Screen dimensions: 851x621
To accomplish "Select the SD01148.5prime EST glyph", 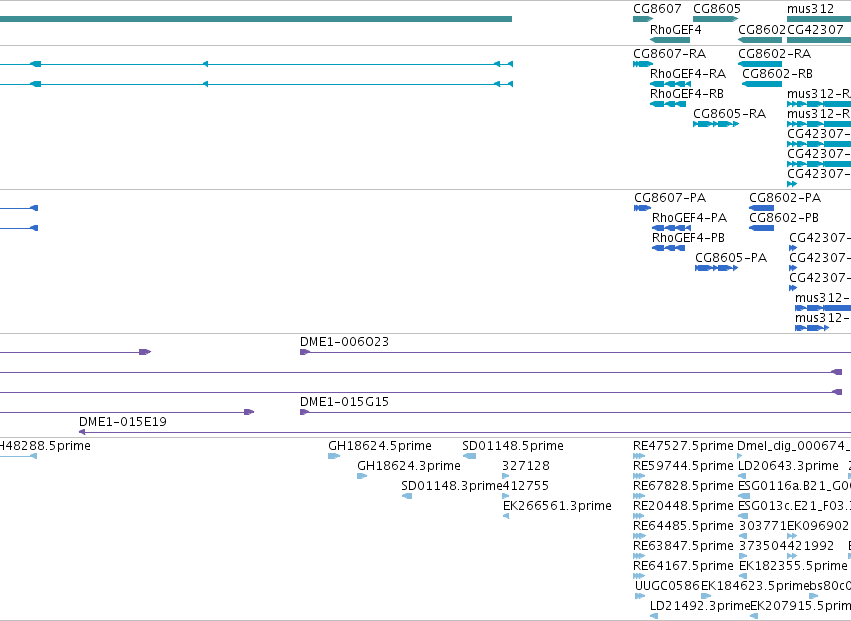I will point(469,456).
